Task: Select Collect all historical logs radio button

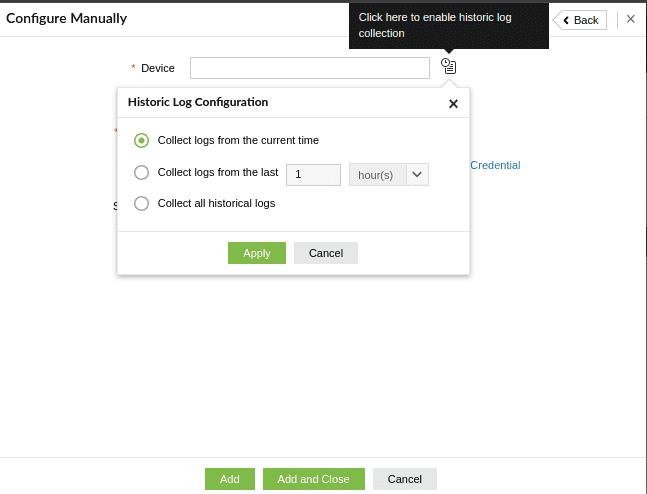Action: coord(141,203)
